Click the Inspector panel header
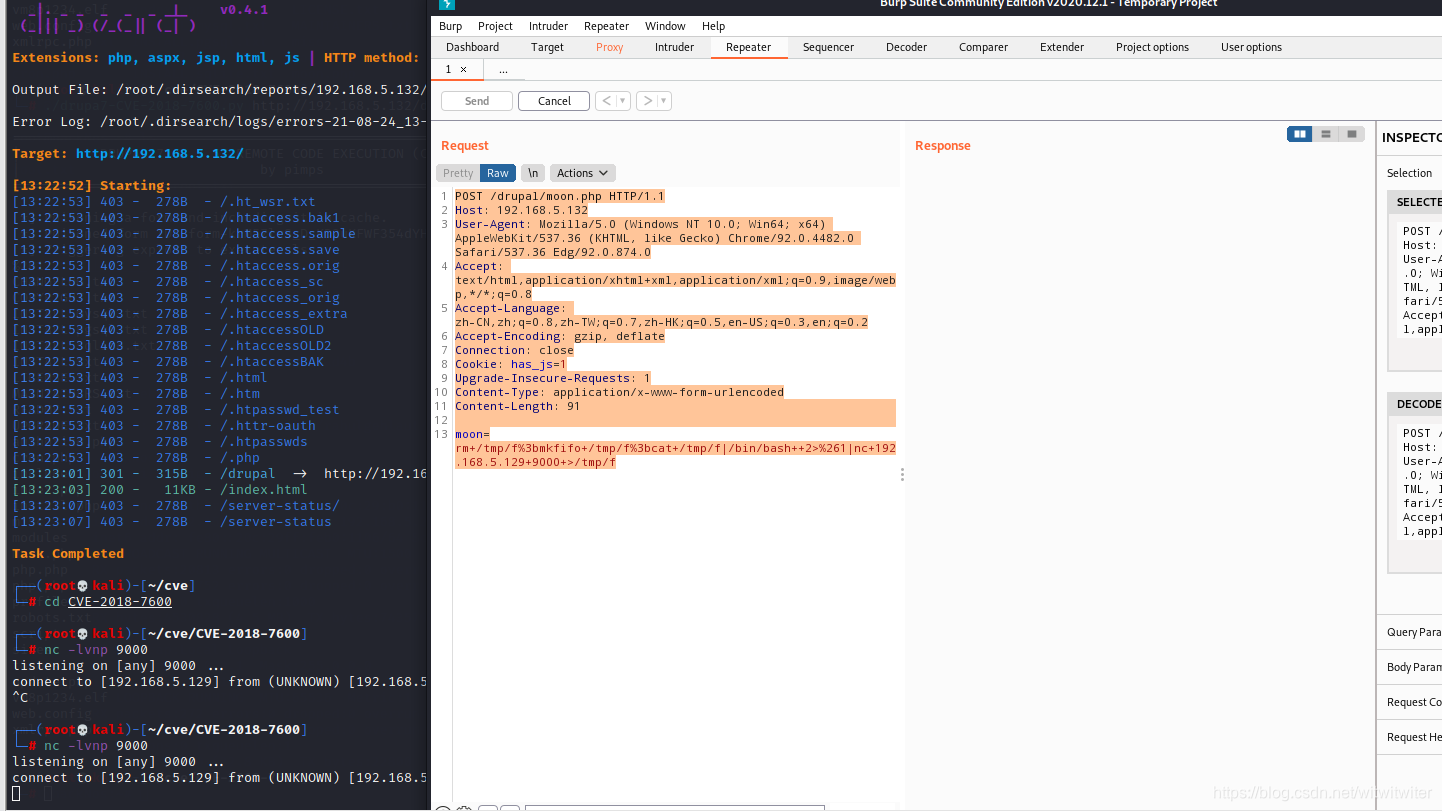This screenshot has height=811, width=1442. pos(1412,138)
